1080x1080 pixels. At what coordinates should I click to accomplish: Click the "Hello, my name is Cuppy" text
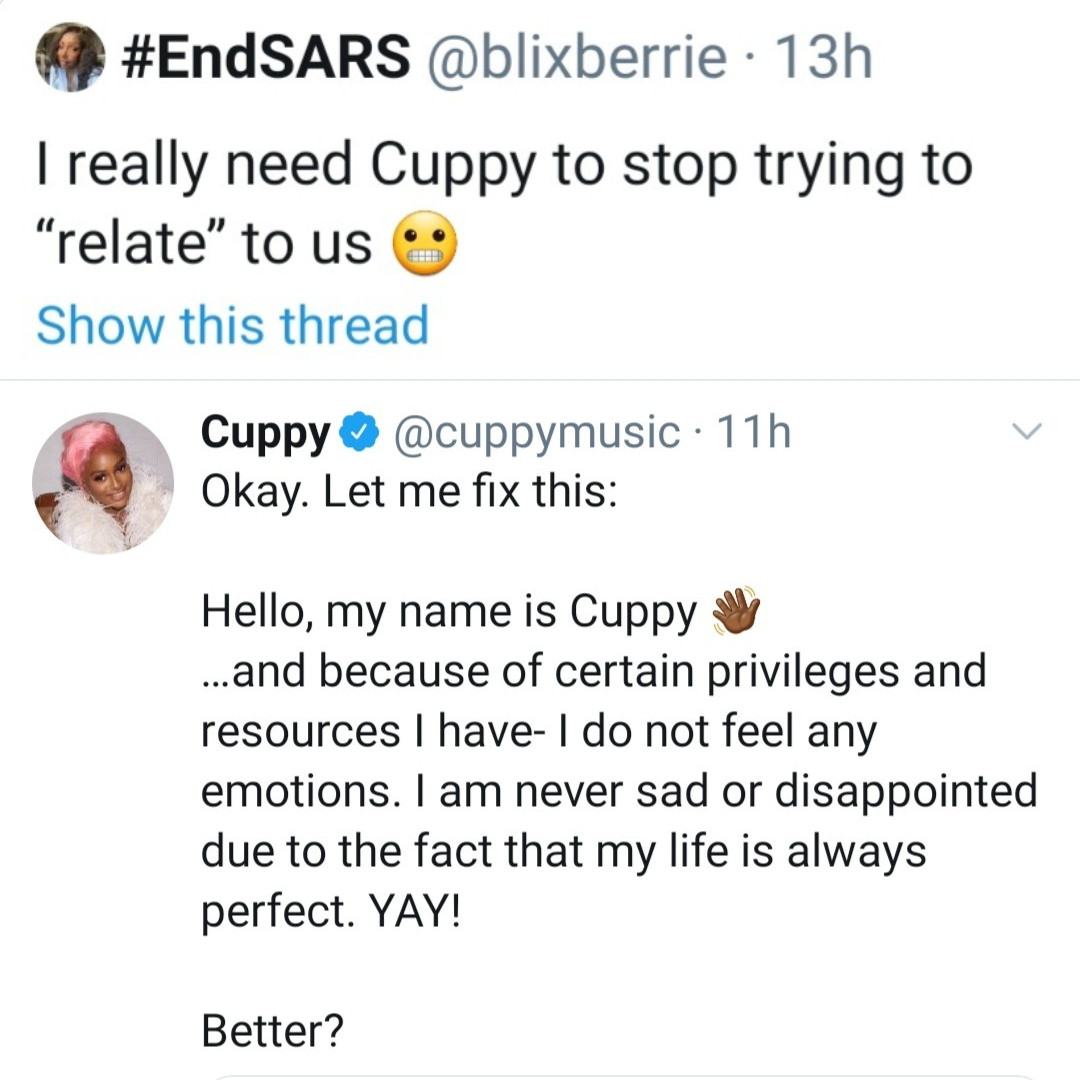[450, 613]
